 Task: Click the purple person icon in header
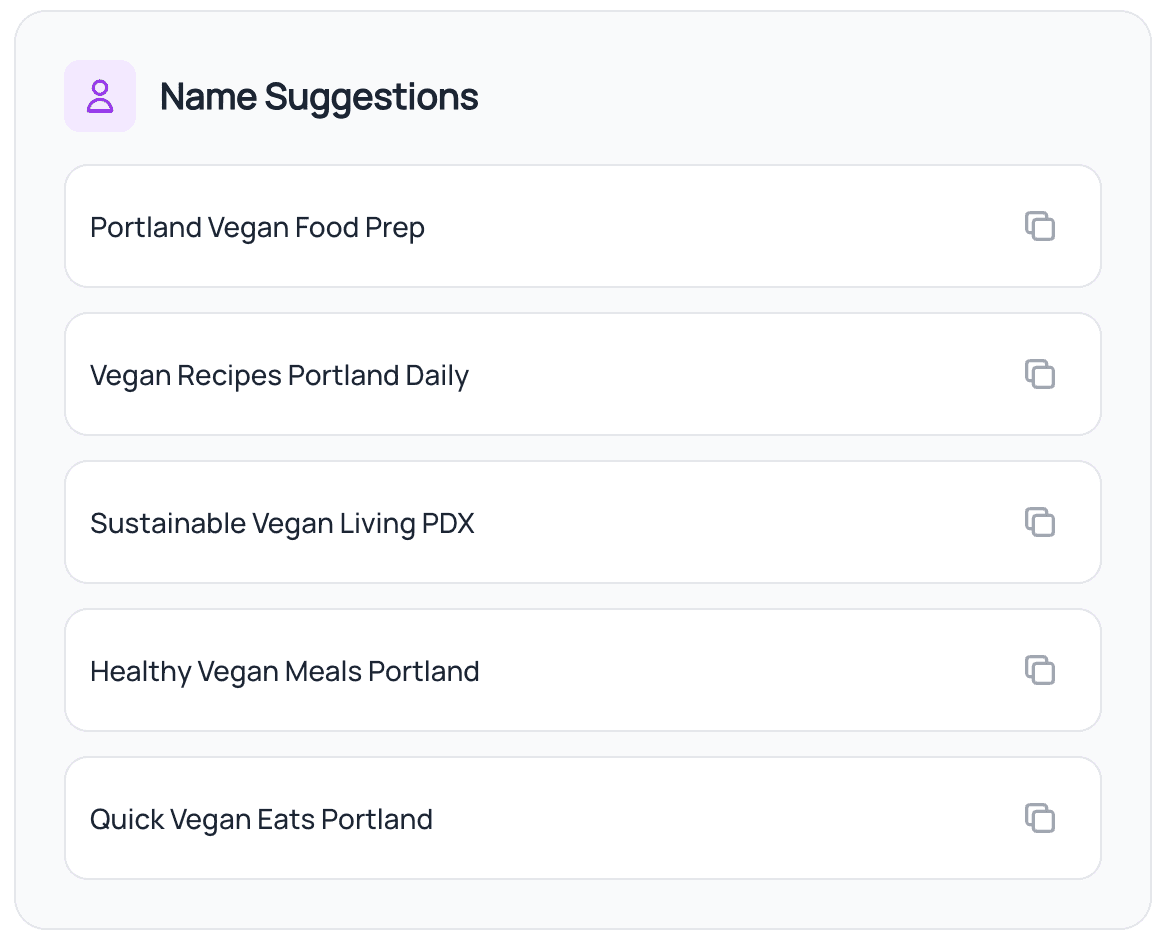tap(100, 96)
